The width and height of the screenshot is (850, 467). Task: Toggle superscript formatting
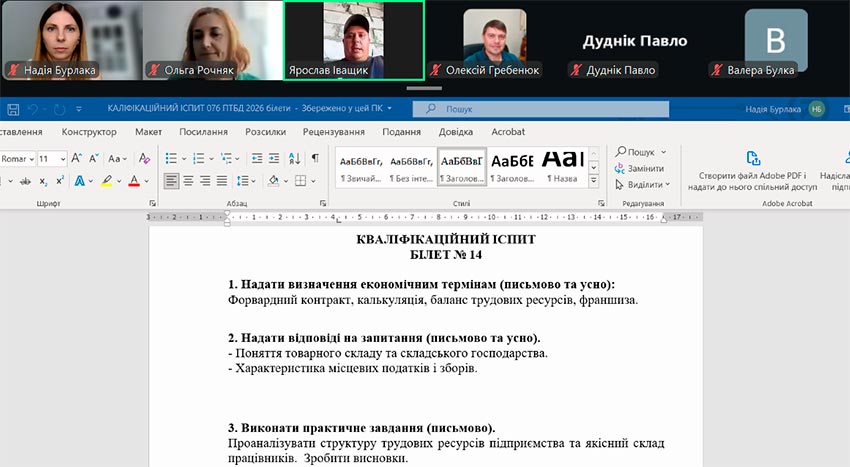pos(60,181)
